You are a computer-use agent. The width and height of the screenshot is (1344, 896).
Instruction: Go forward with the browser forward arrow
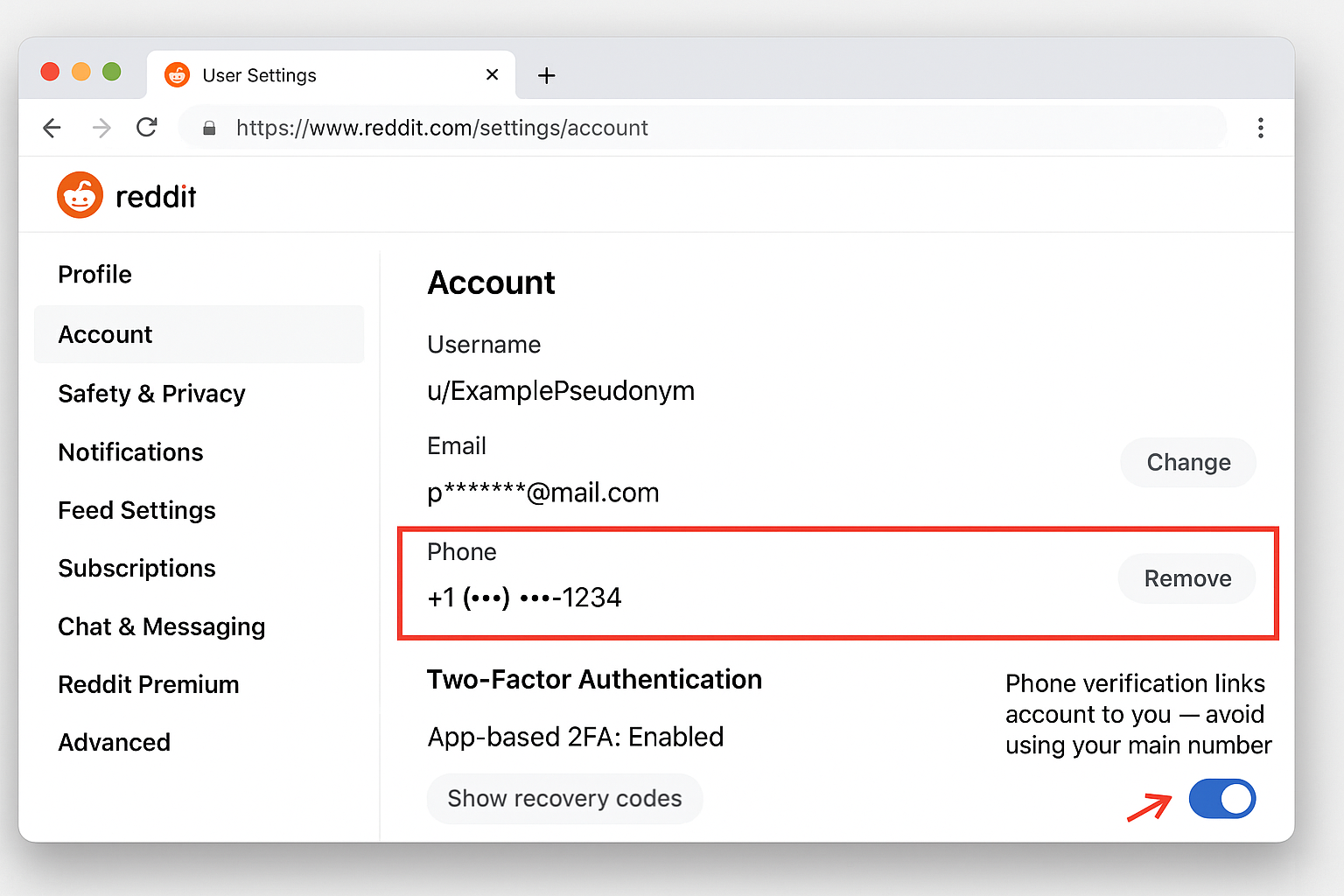pos(101,128)
